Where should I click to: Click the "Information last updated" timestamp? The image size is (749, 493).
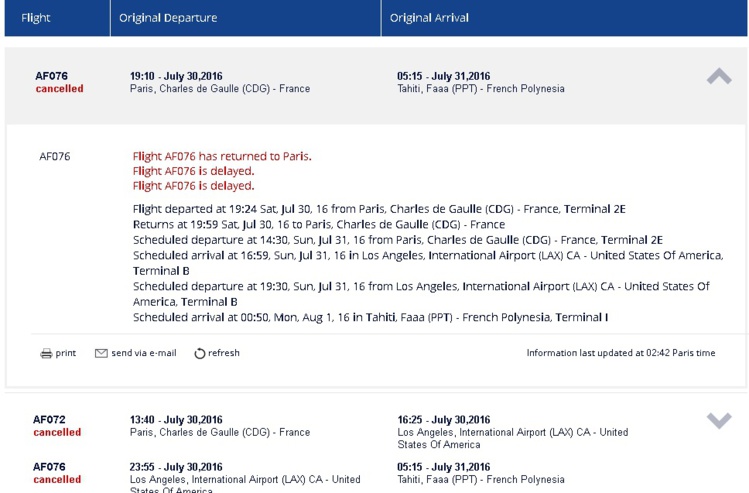pyautogui.click(x=621, y=353)
